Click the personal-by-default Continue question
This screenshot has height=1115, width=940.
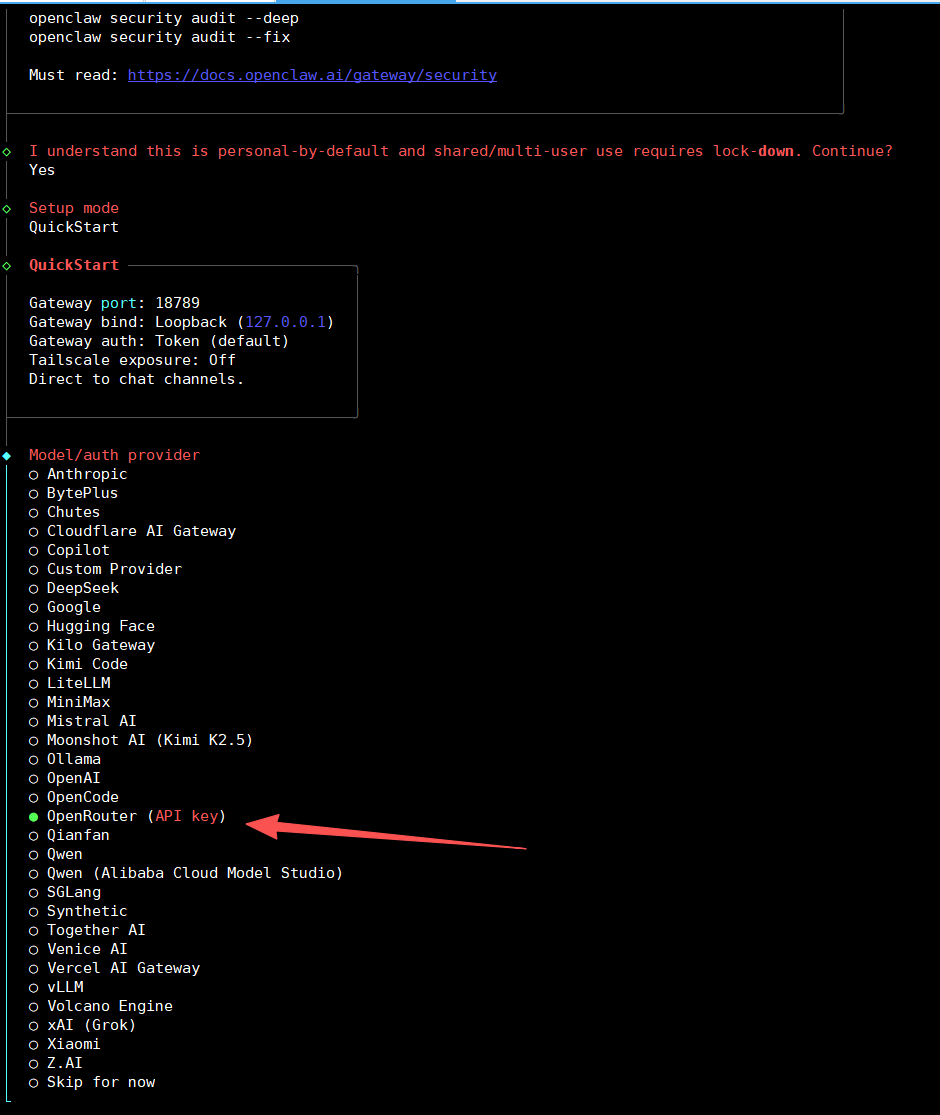461,151
